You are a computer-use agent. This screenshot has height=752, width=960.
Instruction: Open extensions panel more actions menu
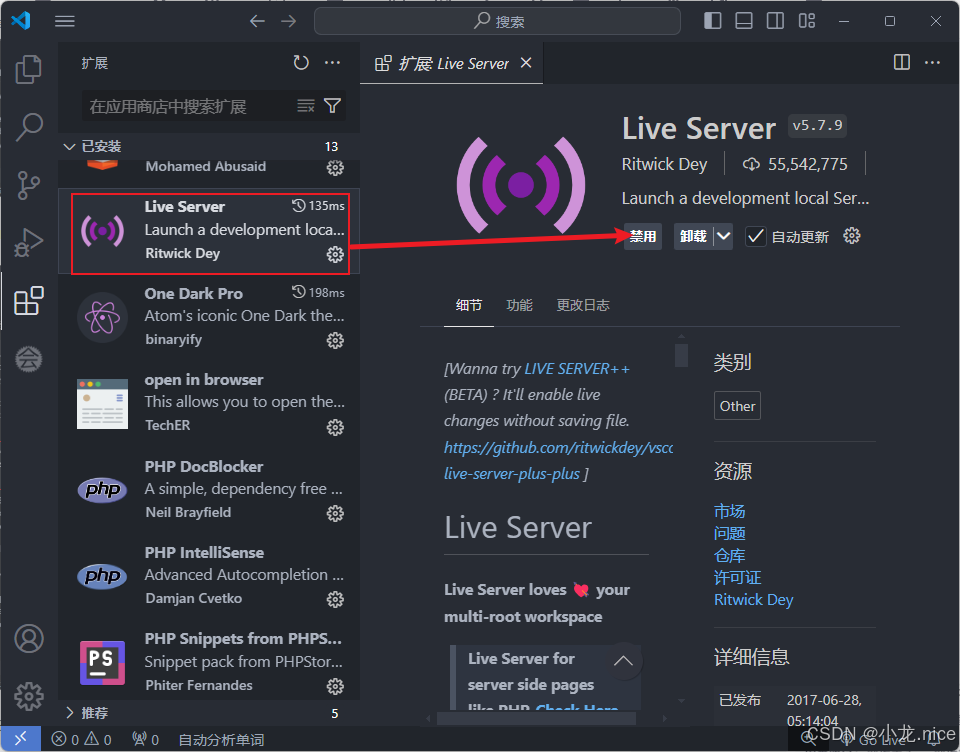coord(332,62)
